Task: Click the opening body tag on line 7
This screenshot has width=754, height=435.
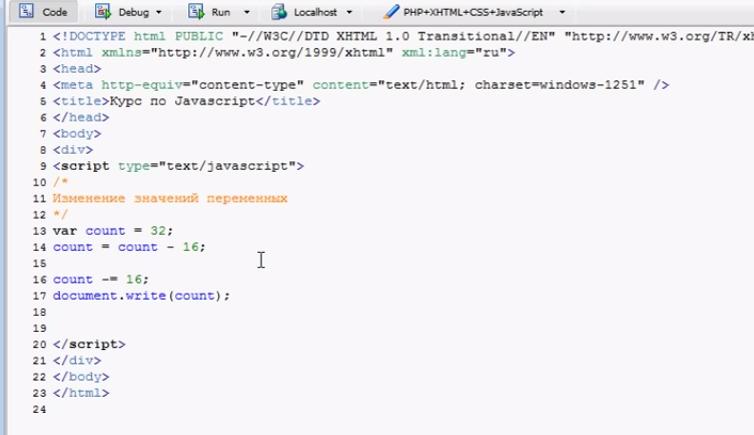Action: point(77,134)
